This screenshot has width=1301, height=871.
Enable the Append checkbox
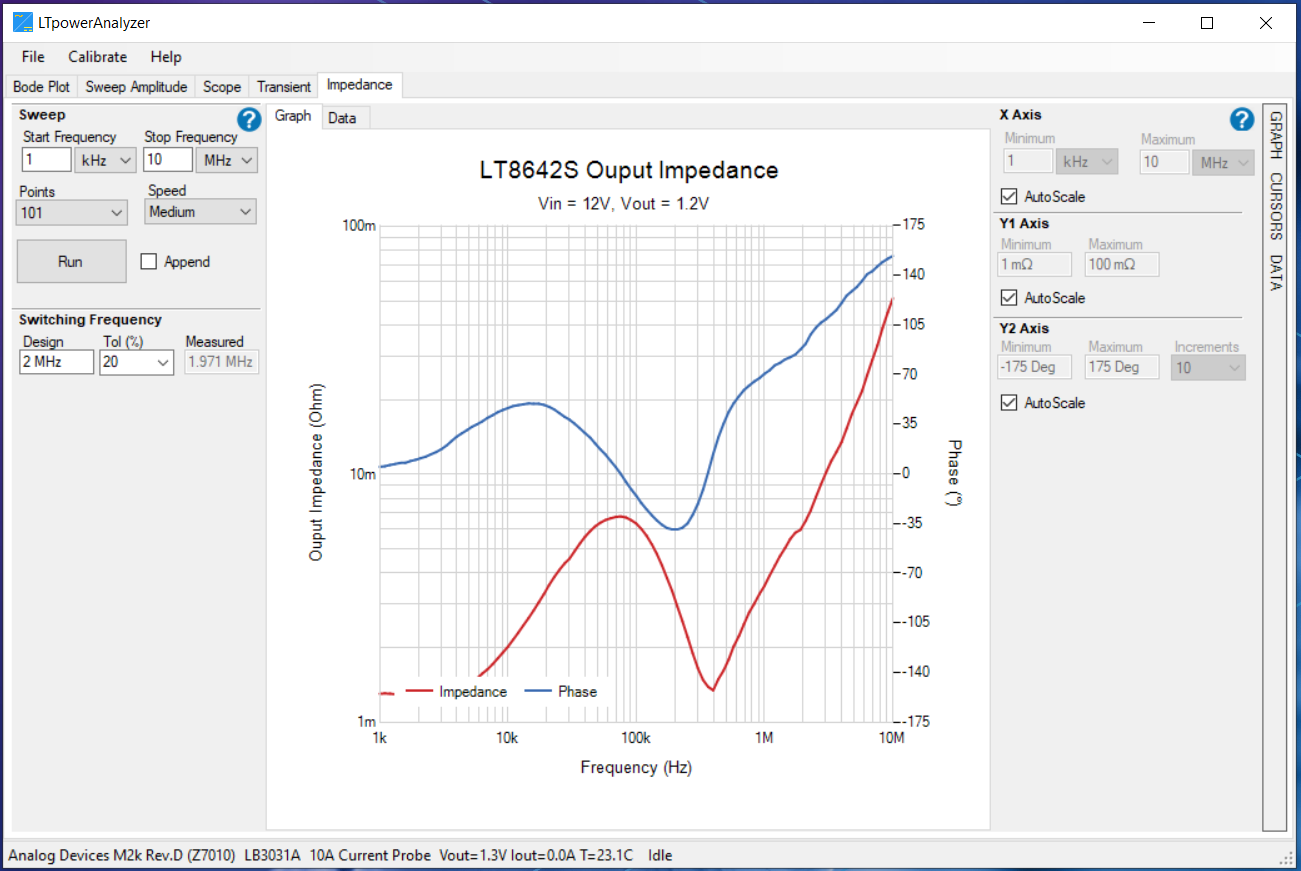(146, 261)
